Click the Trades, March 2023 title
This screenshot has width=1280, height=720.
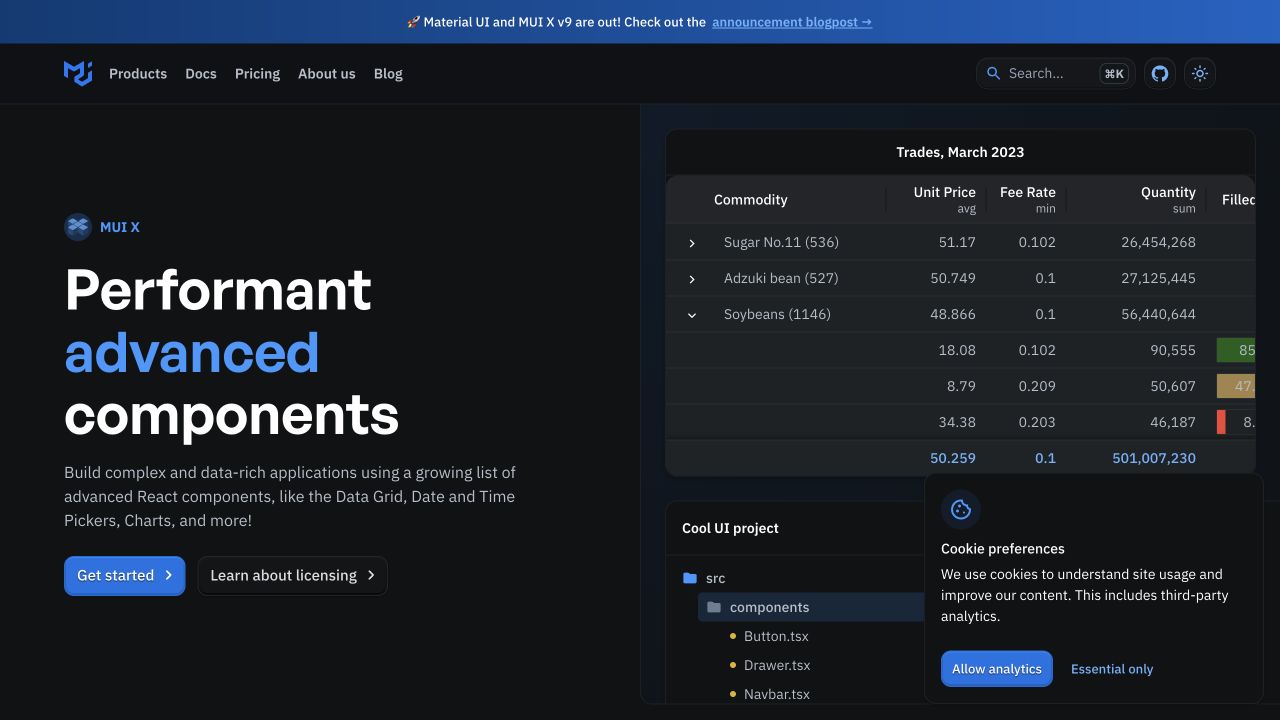(960, 152)
